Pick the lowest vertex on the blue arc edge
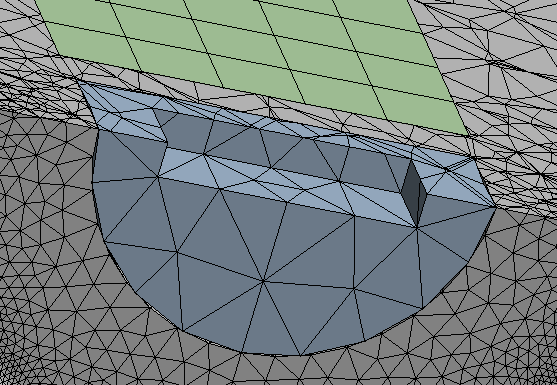 pos(301,355)
